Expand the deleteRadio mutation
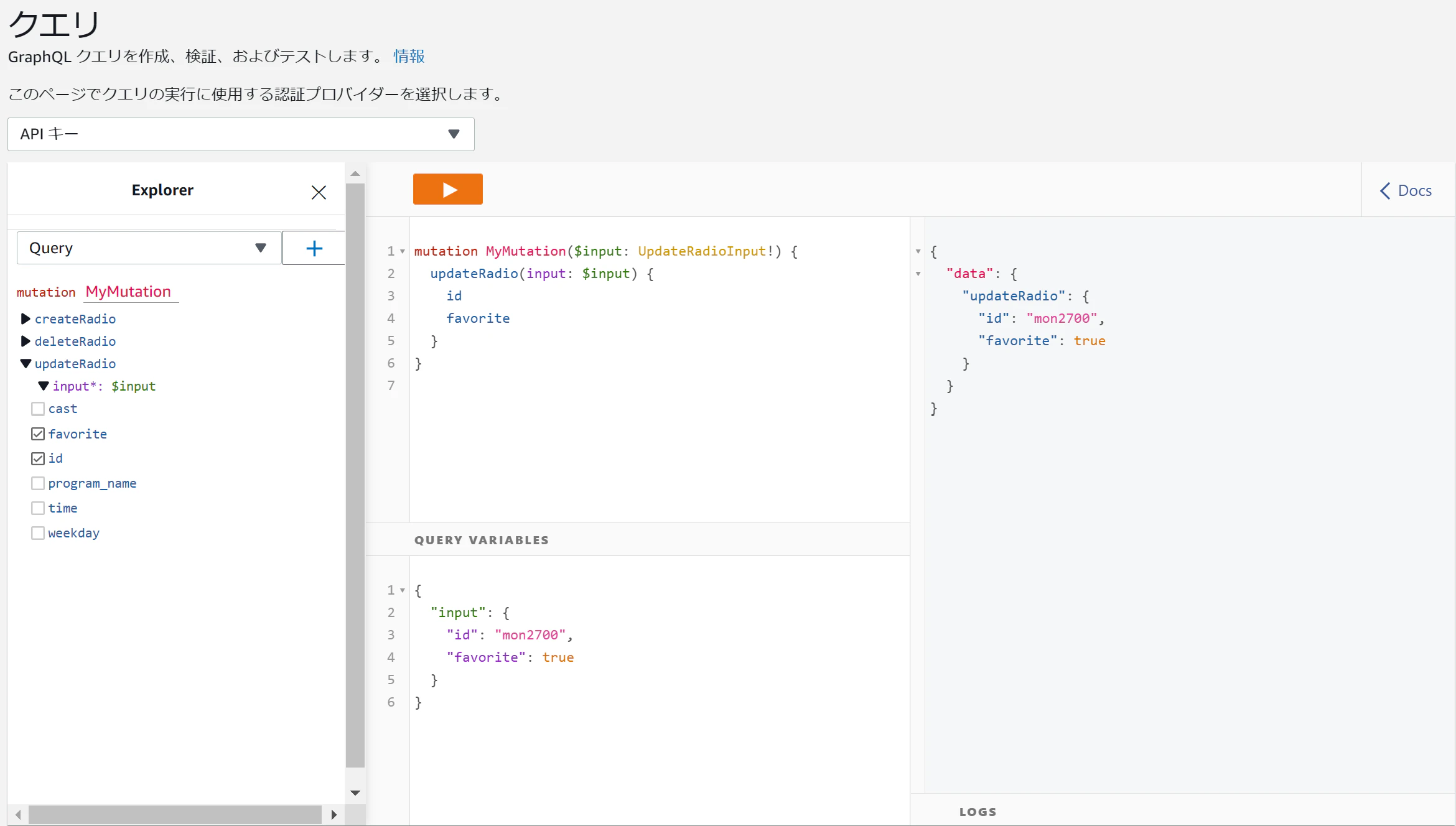 coord(26,341)
